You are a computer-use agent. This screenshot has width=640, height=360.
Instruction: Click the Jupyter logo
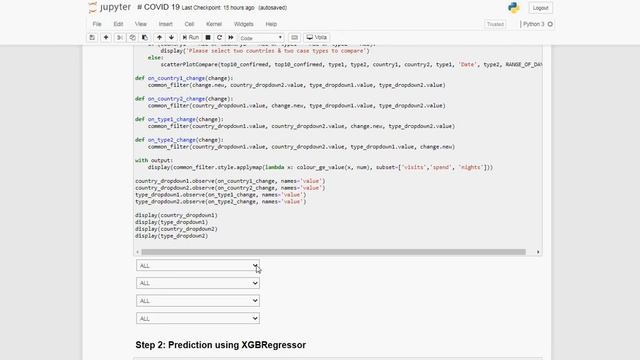click(x=109, y=7)
